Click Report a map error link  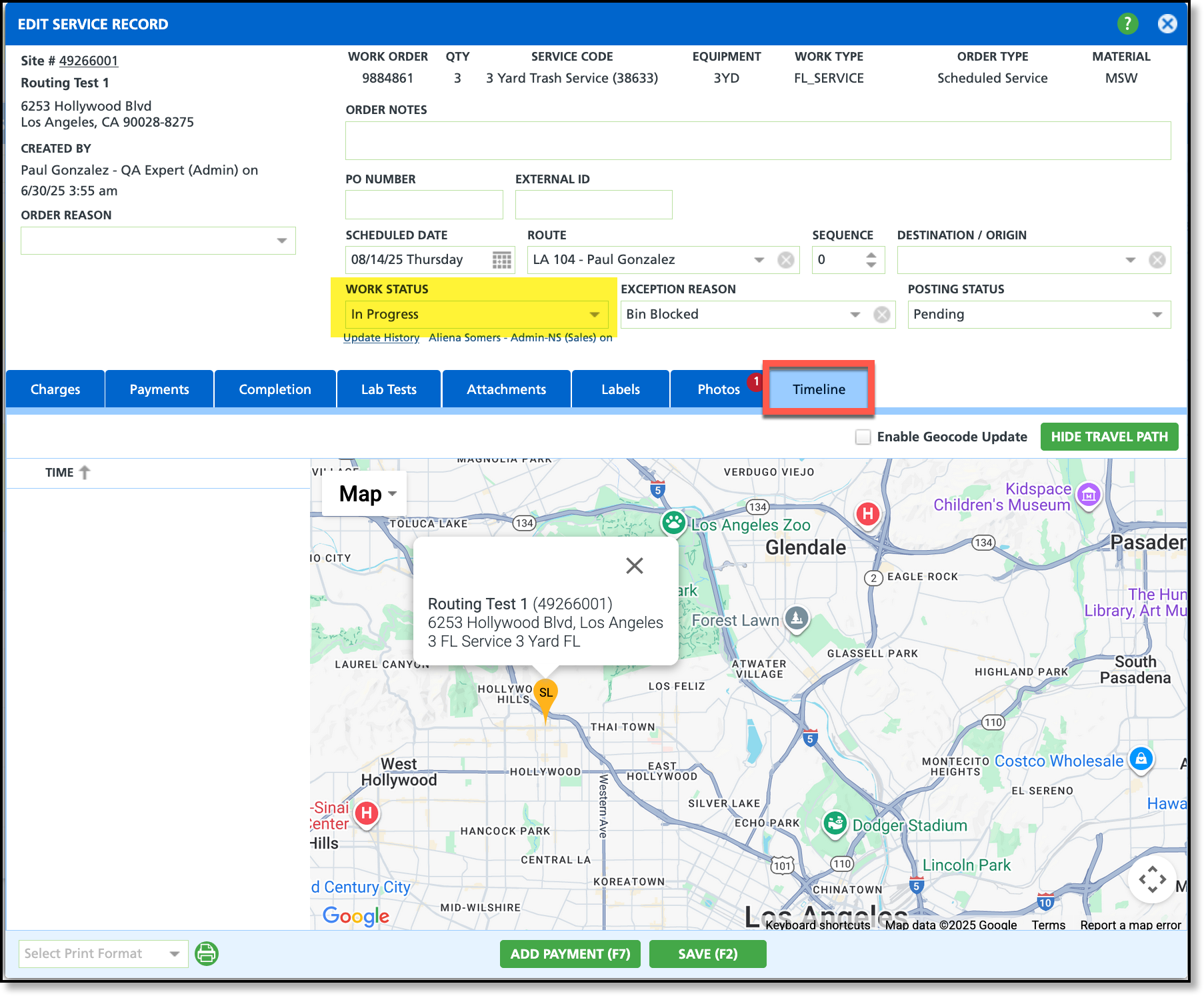tap(1131, 925)
